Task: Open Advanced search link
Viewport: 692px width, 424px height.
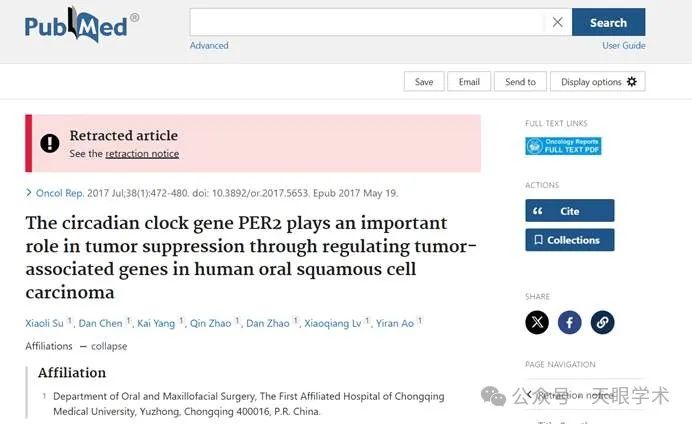Action: [x=209, y=45]
